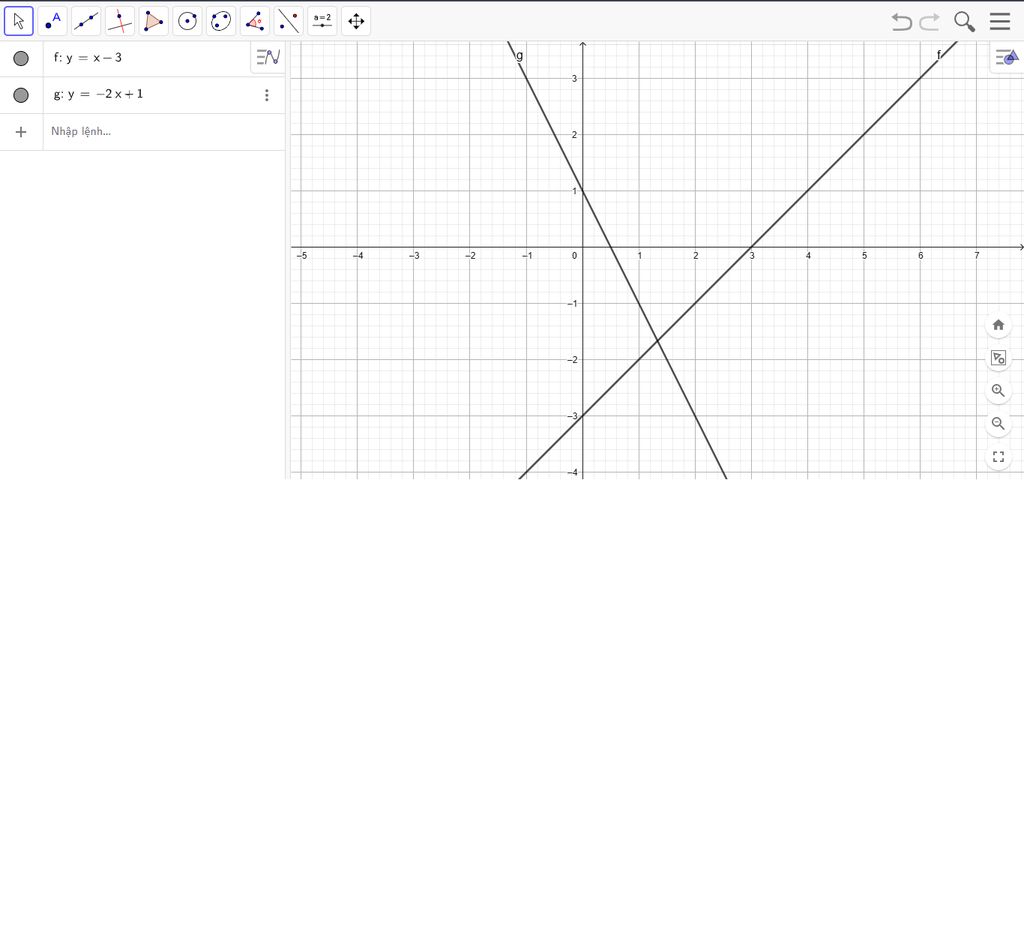Select equation g: y = −2x + 1
Viewport: 1024px width, 936px height.
(x=98, y=94)
